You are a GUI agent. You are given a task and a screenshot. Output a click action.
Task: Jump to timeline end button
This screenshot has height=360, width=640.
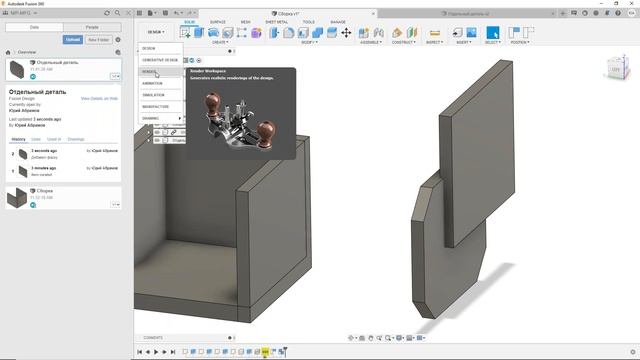coord(173,351)
